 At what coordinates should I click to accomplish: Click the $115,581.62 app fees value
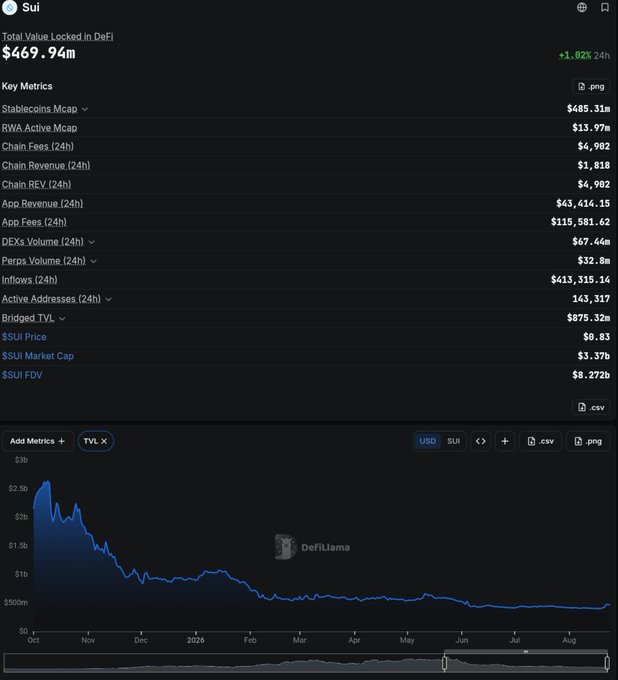tap(581, 222)
